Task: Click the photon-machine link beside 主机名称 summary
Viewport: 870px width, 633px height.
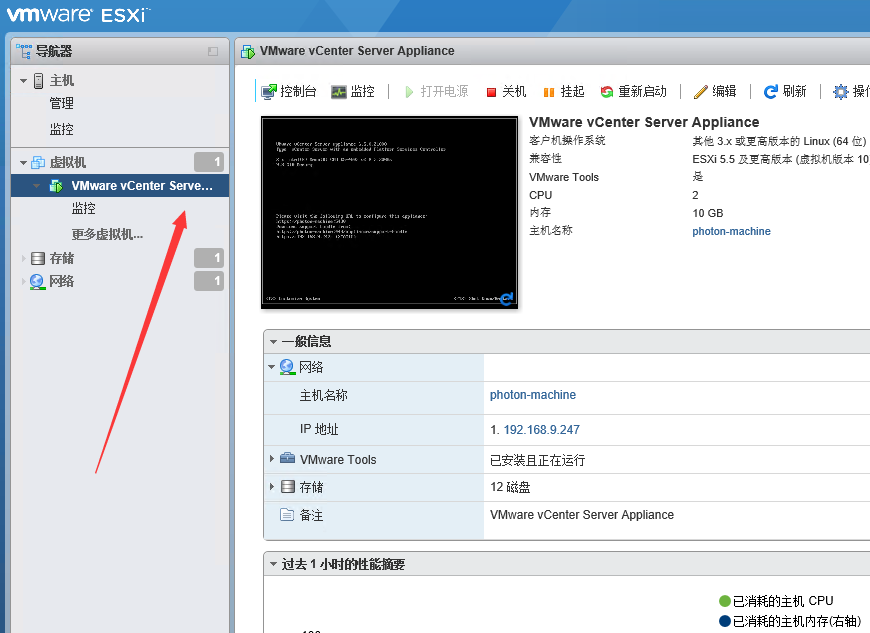Action: tap(731, 231)
